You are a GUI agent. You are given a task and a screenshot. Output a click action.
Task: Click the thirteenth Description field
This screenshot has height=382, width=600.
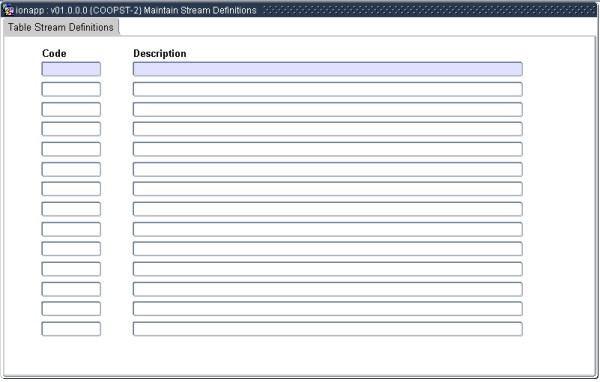coord(328,309)
